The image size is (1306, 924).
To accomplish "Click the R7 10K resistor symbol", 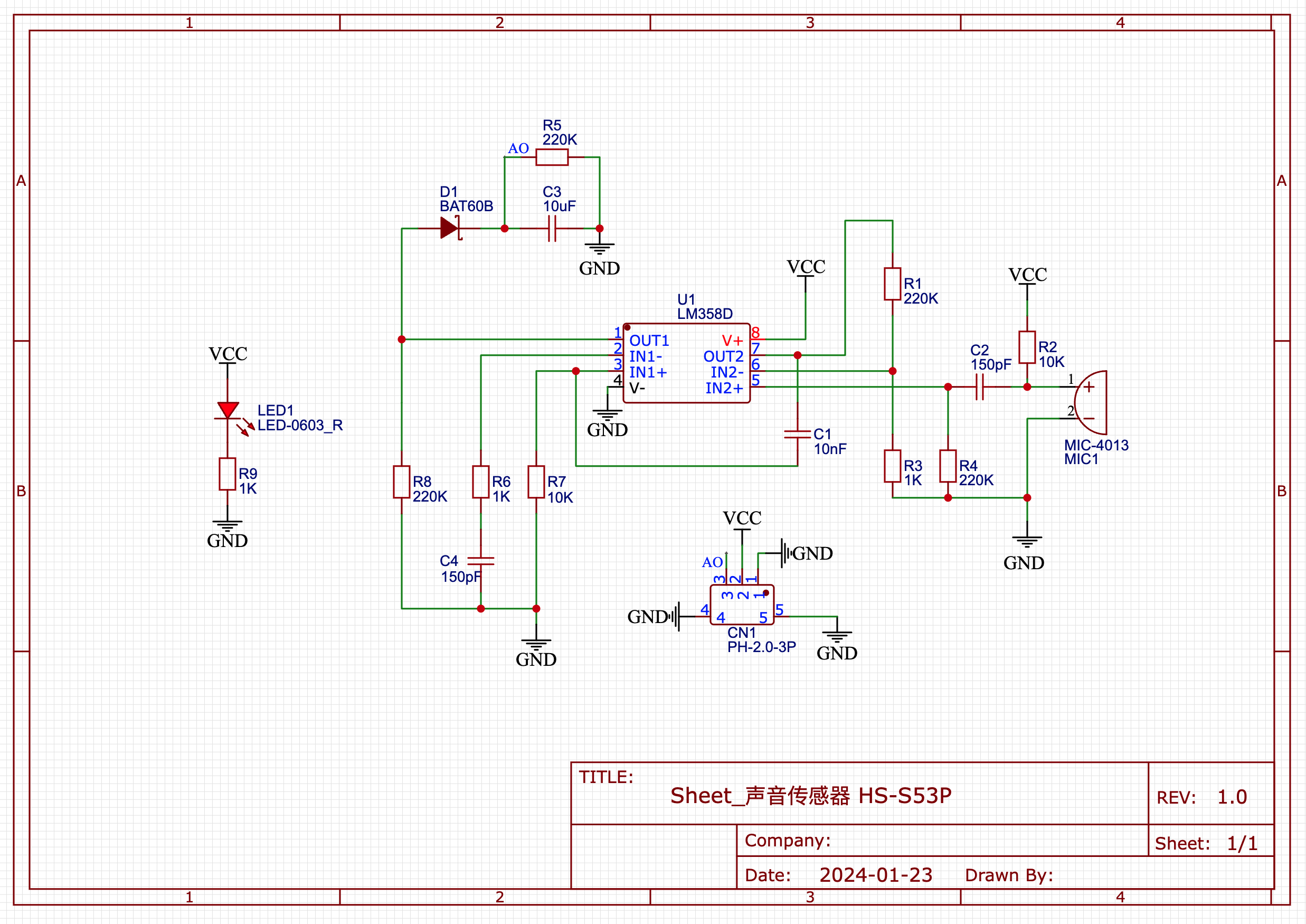I will click(x=536, y=482).
